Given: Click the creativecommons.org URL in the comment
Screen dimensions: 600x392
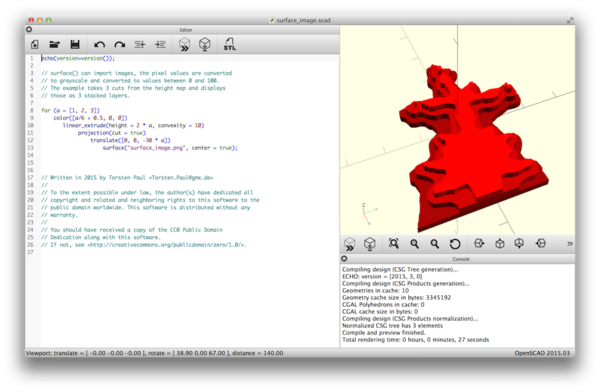Looking at the screenshot, I should [x=166, y=245].
